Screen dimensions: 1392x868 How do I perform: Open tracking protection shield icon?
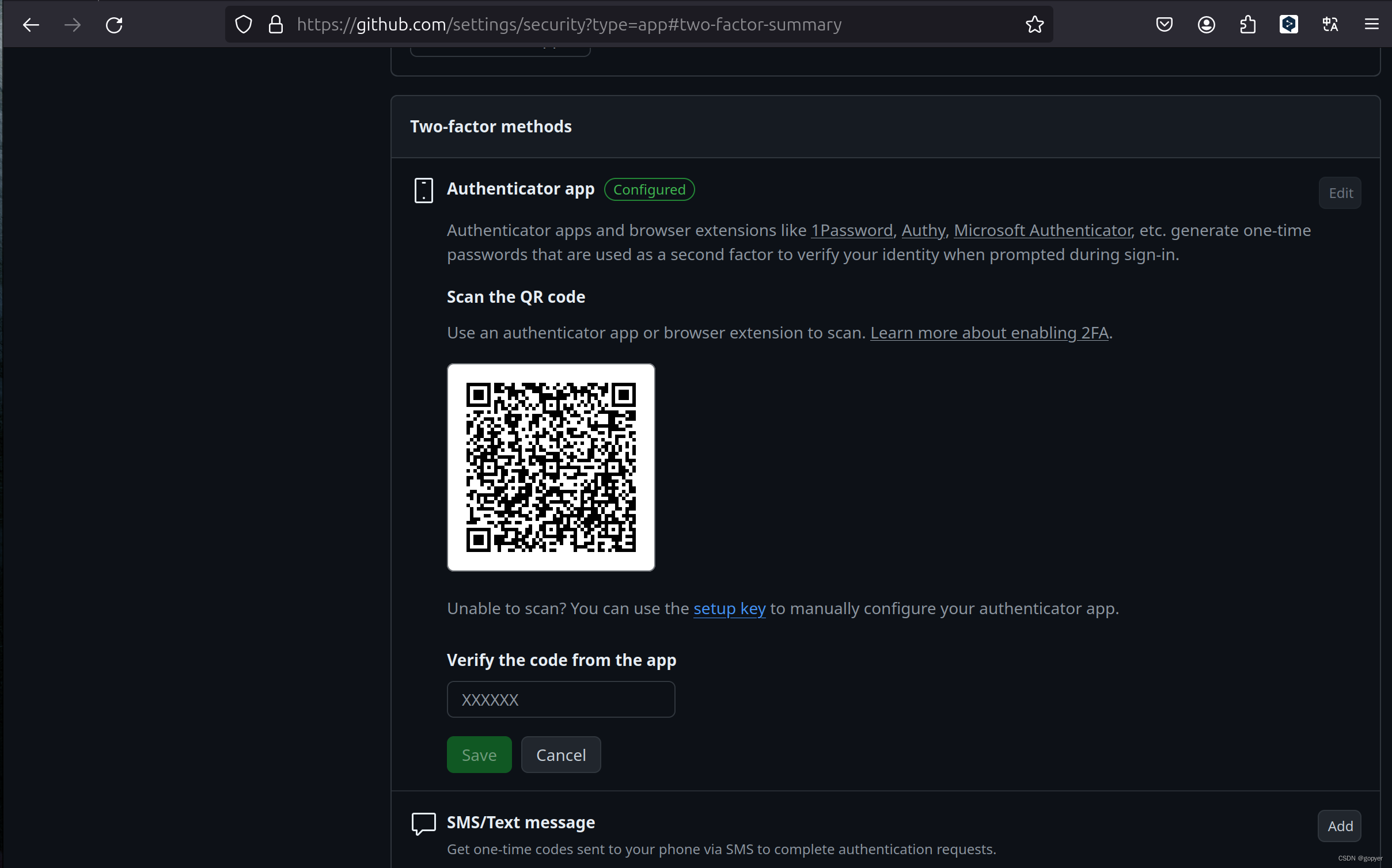(244, 25)
